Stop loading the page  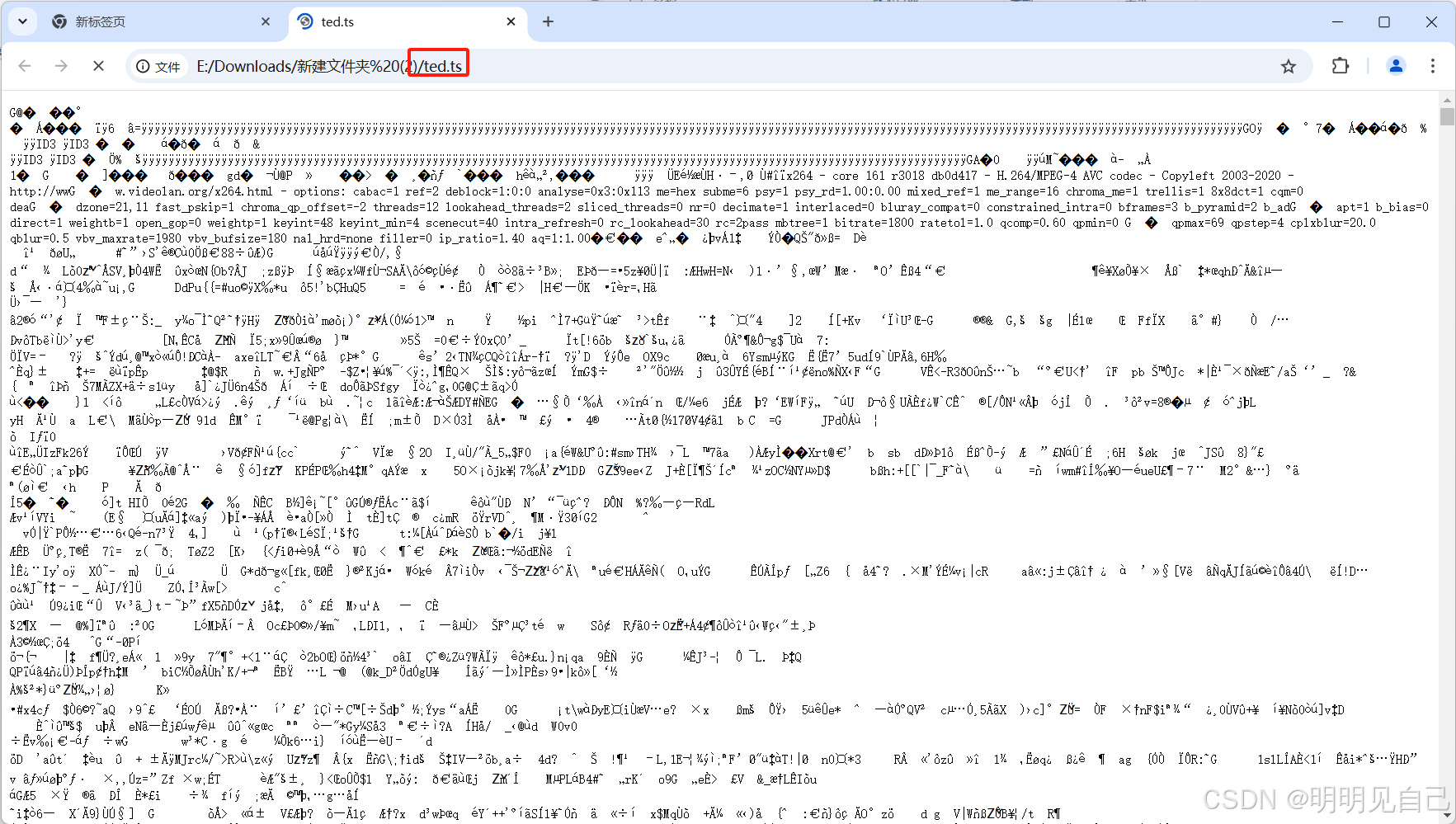tap(98, 66)
